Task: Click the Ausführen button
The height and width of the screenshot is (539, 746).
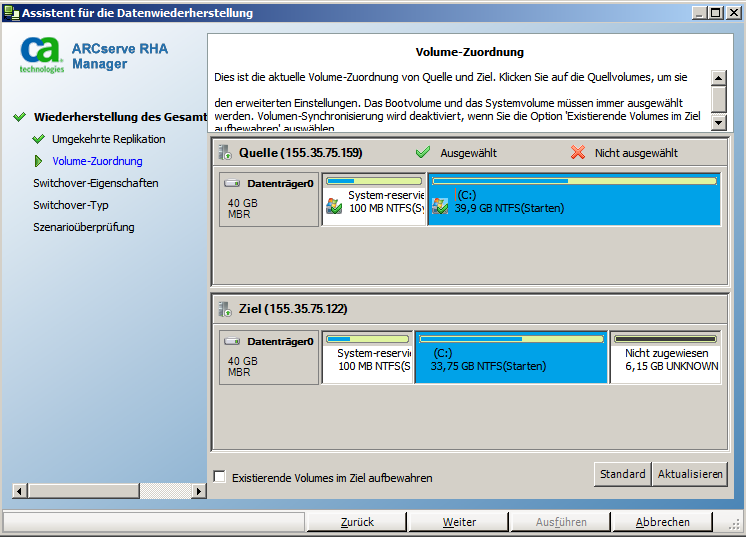Action: (561, 522)
